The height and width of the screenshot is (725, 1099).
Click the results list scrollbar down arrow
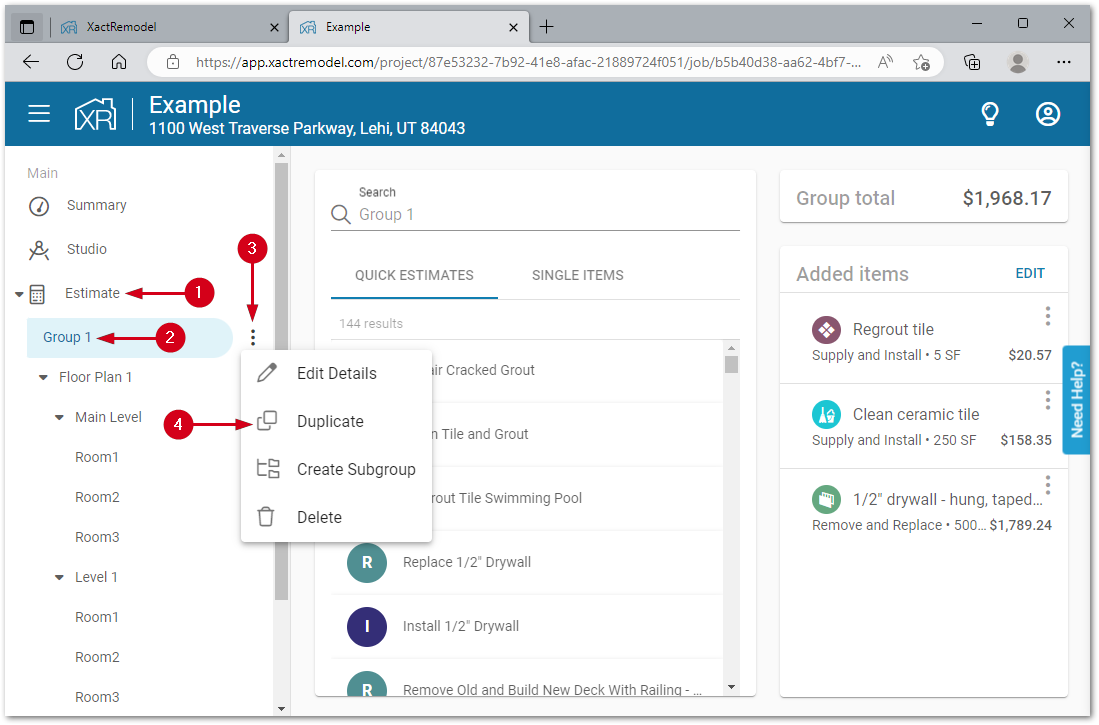pos(731,687)
